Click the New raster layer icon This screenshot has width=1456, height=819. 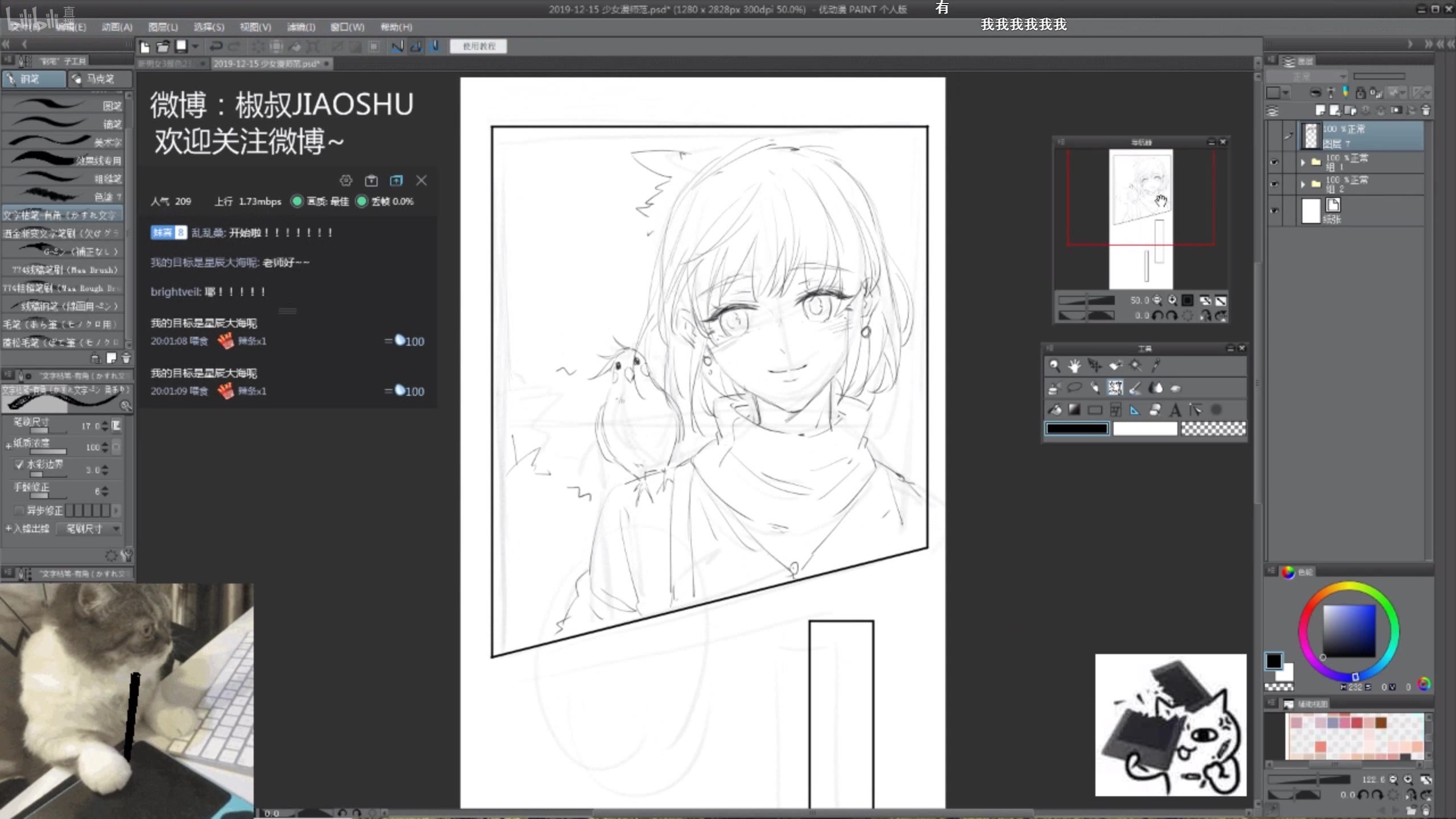(x=1320, y=110)
